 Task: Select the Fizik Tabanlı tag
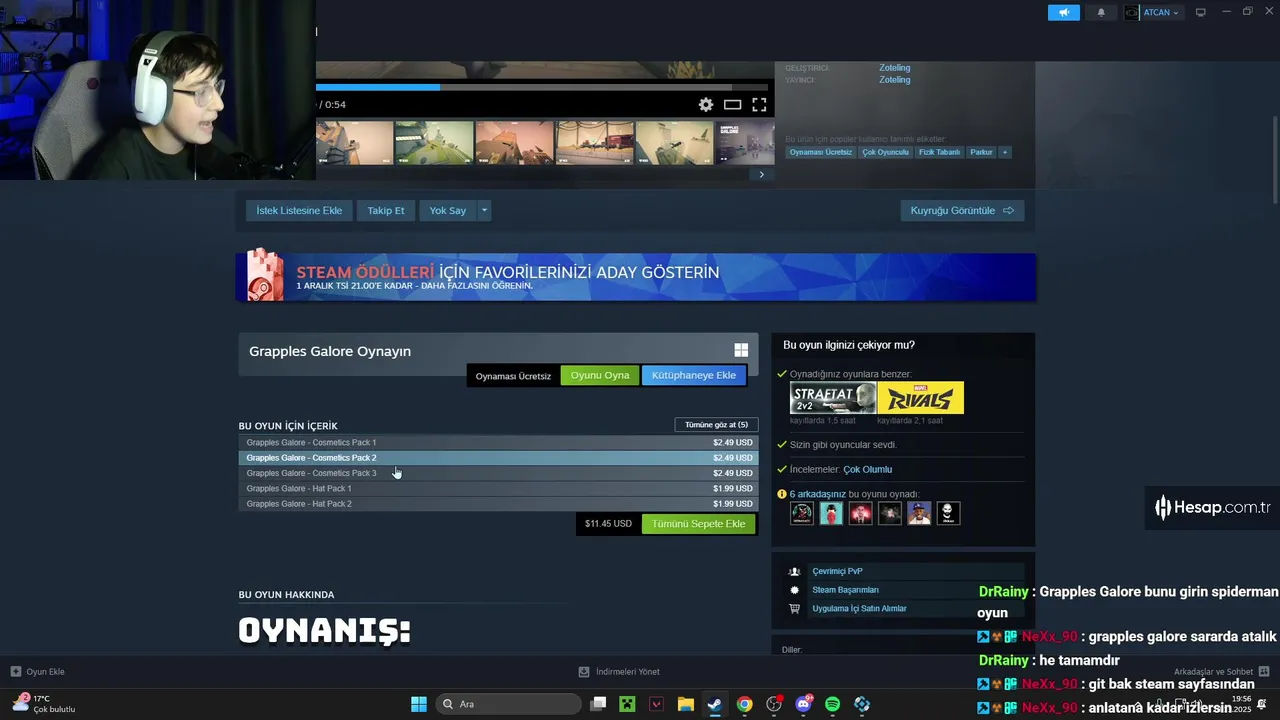pyautogui.click(x=940, y=152)
